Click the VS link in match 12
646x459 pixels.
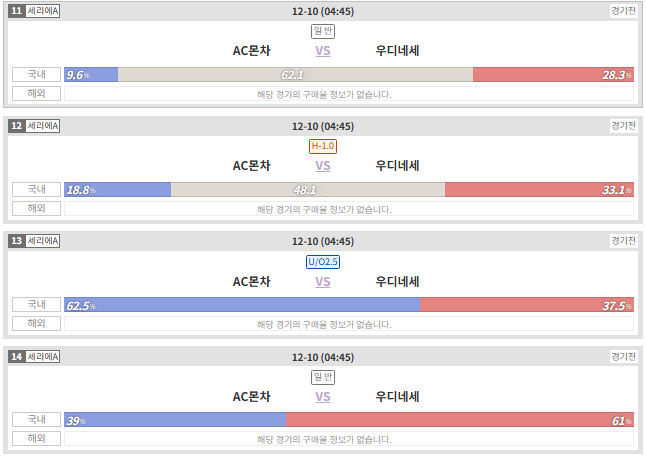(323, 166)
